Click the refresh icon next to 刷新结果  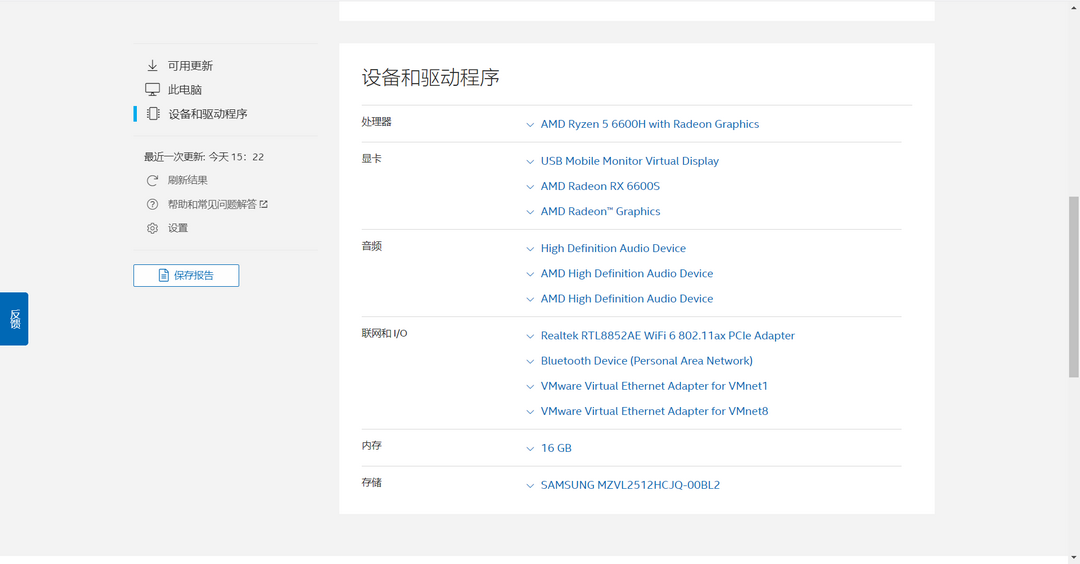tap(152, 180)
